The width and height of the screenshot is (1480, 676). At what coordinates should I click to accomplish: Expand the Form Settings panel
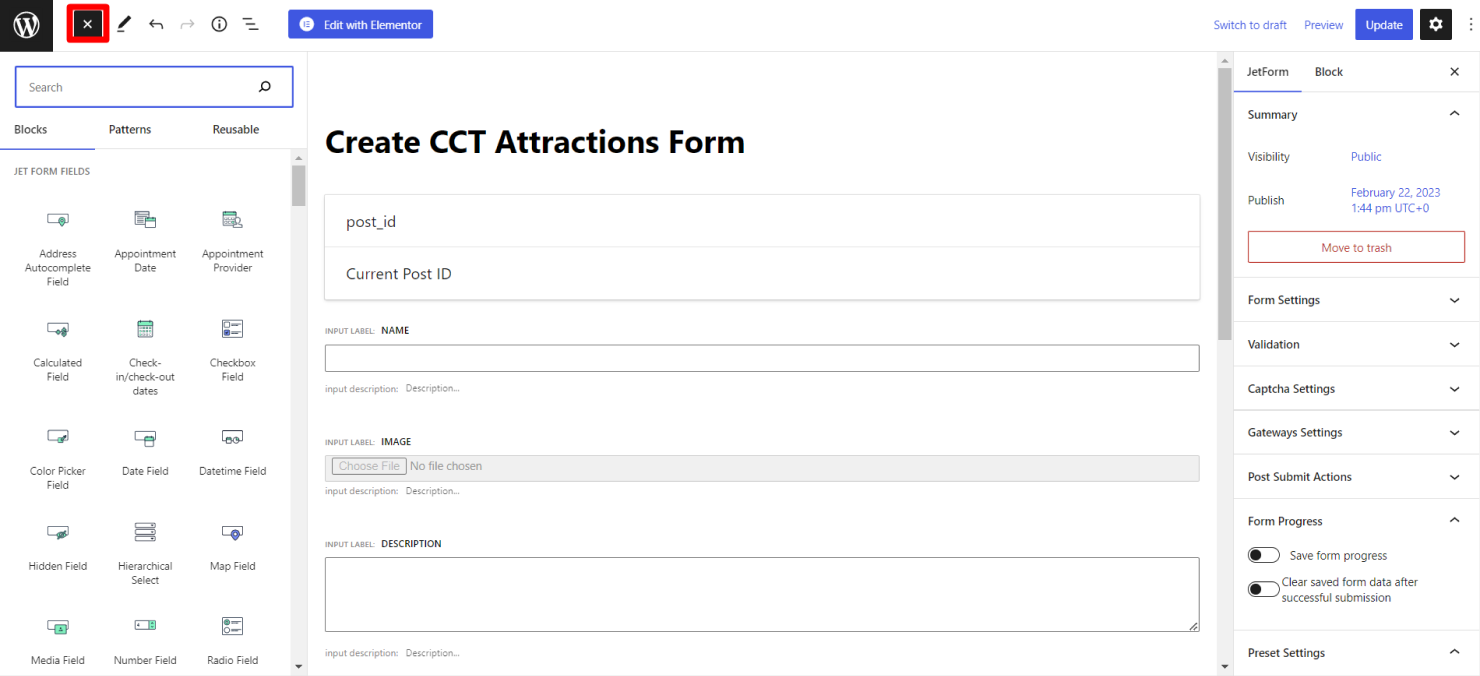1355,300
